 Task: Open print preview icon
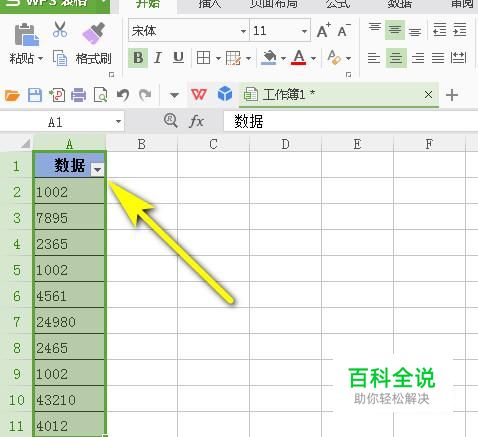coord(100,95)
